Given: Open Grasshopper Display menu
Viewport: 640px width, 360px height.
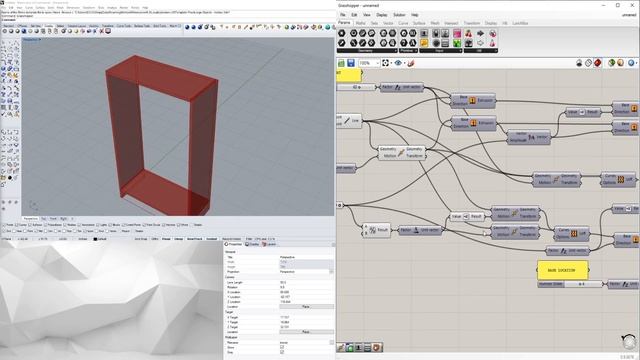Looking at the screenshot, I should tap(382, 15).
